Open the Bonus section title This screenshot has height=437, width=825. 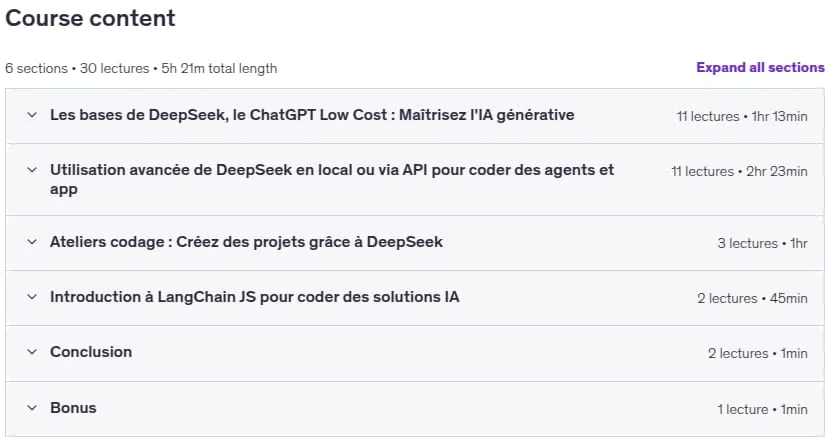click(x=73, y=408)
